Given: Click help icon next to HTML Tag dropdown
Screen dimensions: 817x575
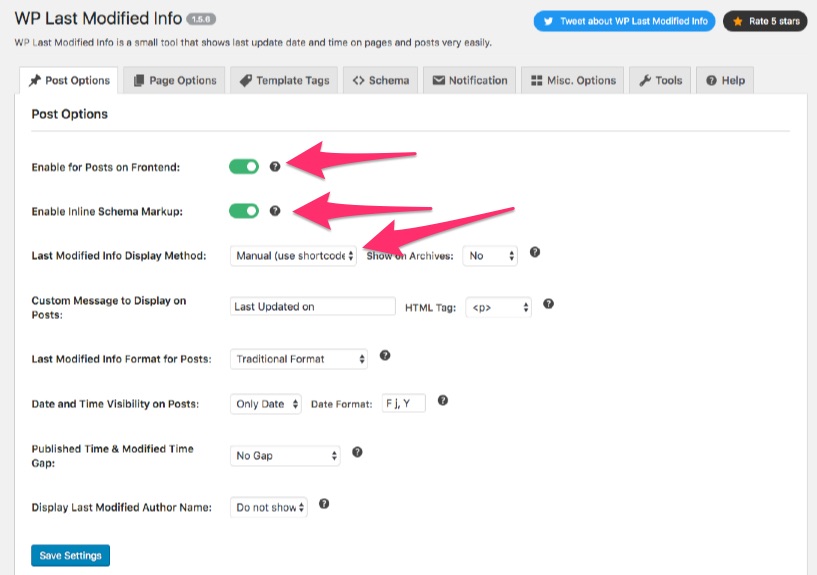Looking at the screenshot, I should click(x=548, y=304).
